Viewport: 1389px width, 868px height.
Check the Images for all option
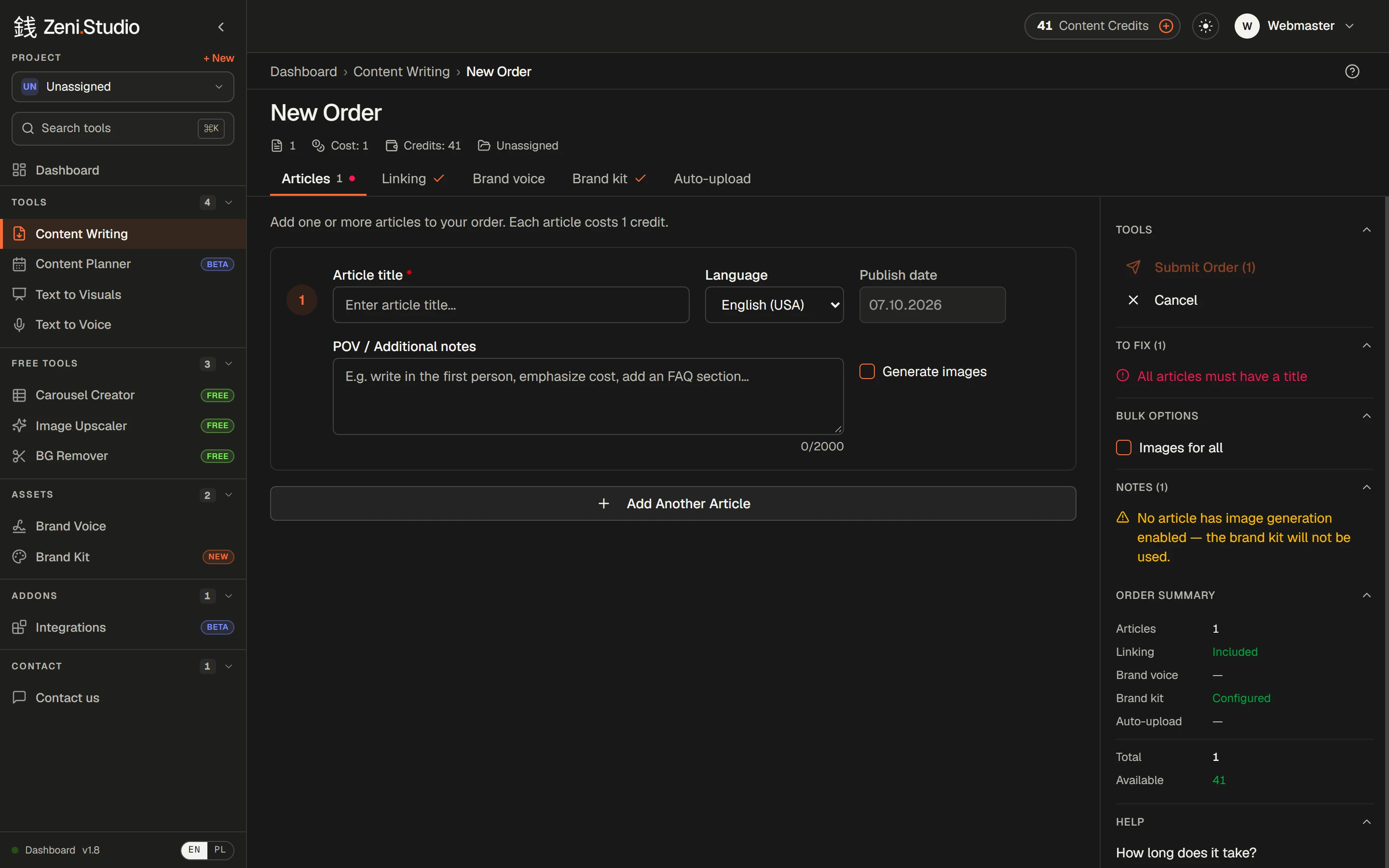[x=1123, y=448]
